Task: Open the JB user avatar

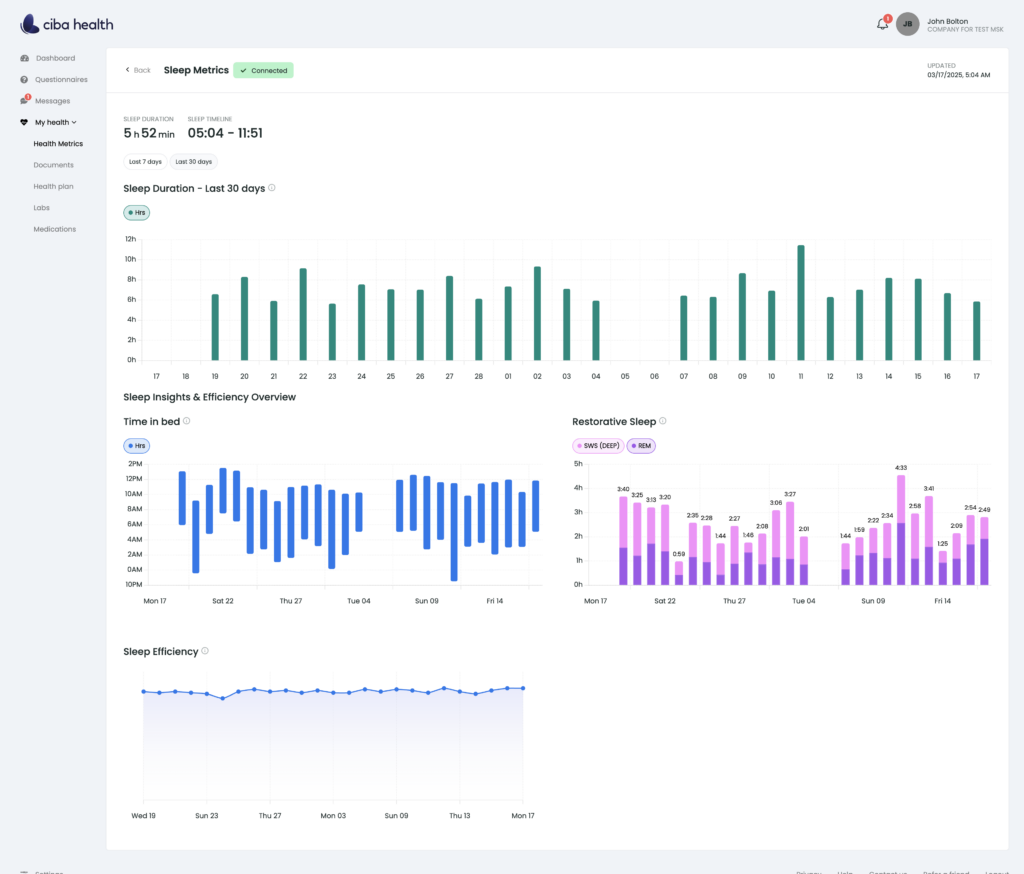Action: point(907,24)
